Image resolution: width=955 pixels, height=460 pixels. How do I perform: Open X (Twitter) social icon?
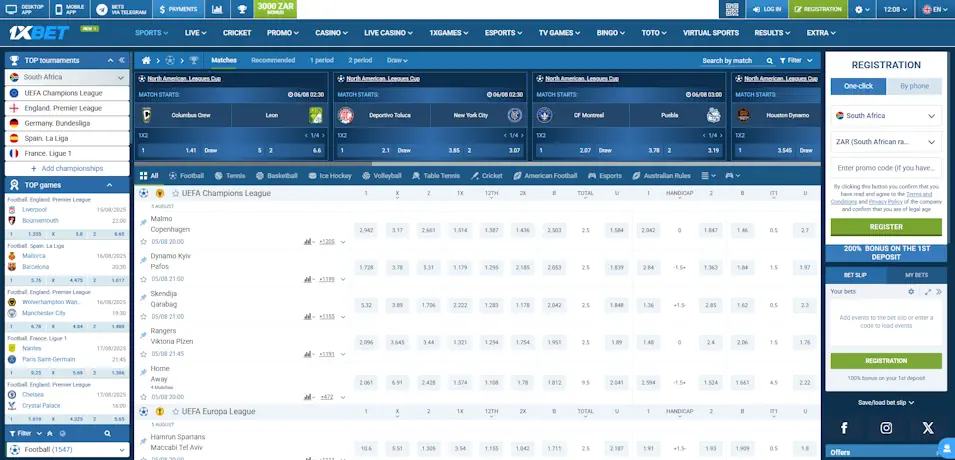[x=928, y=428]
